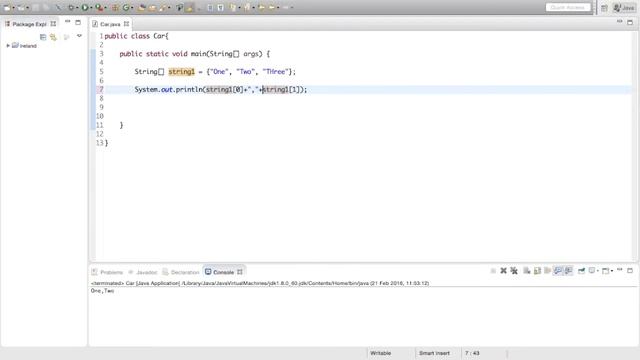Screen dimensions: 640x360
Task: Click the '7 : 43' cursor position status
Action: pos(472,353)
